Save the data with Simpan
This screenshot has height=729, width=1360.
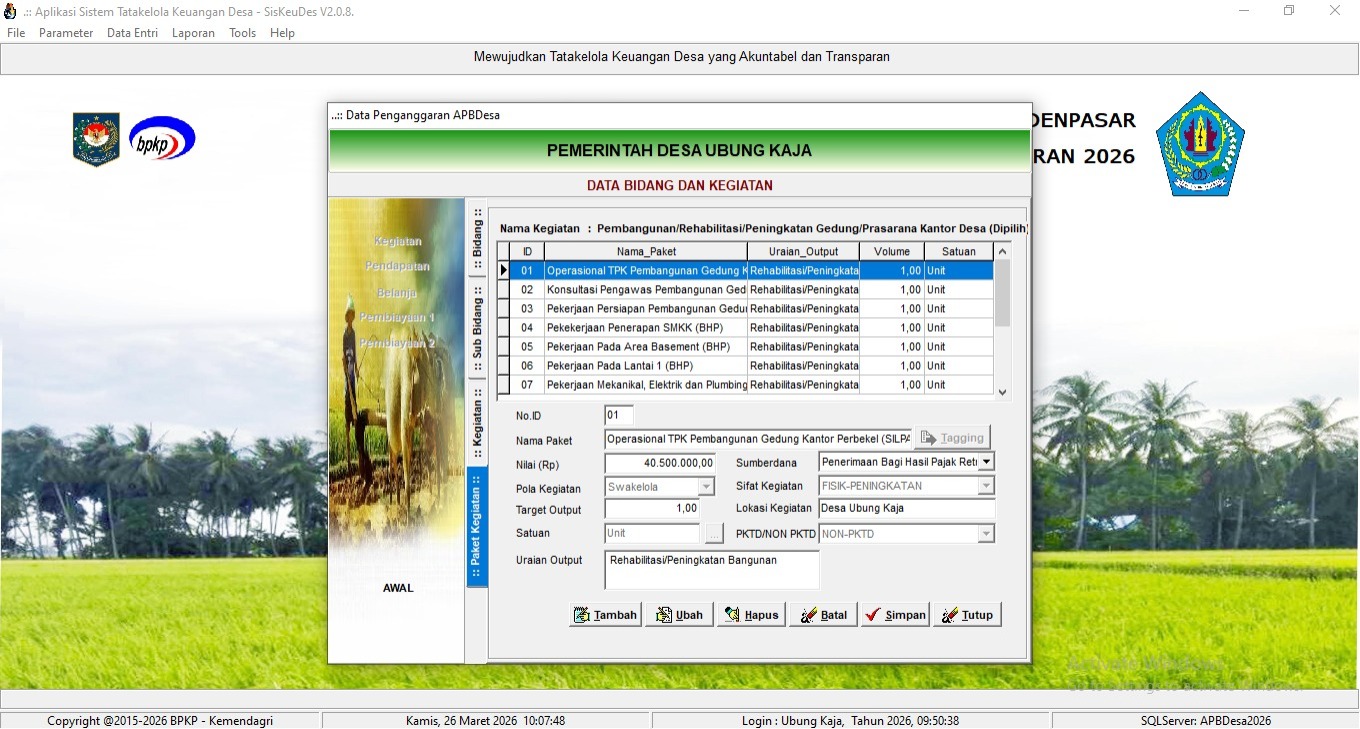pyautogui.click(x=895, y=615)
